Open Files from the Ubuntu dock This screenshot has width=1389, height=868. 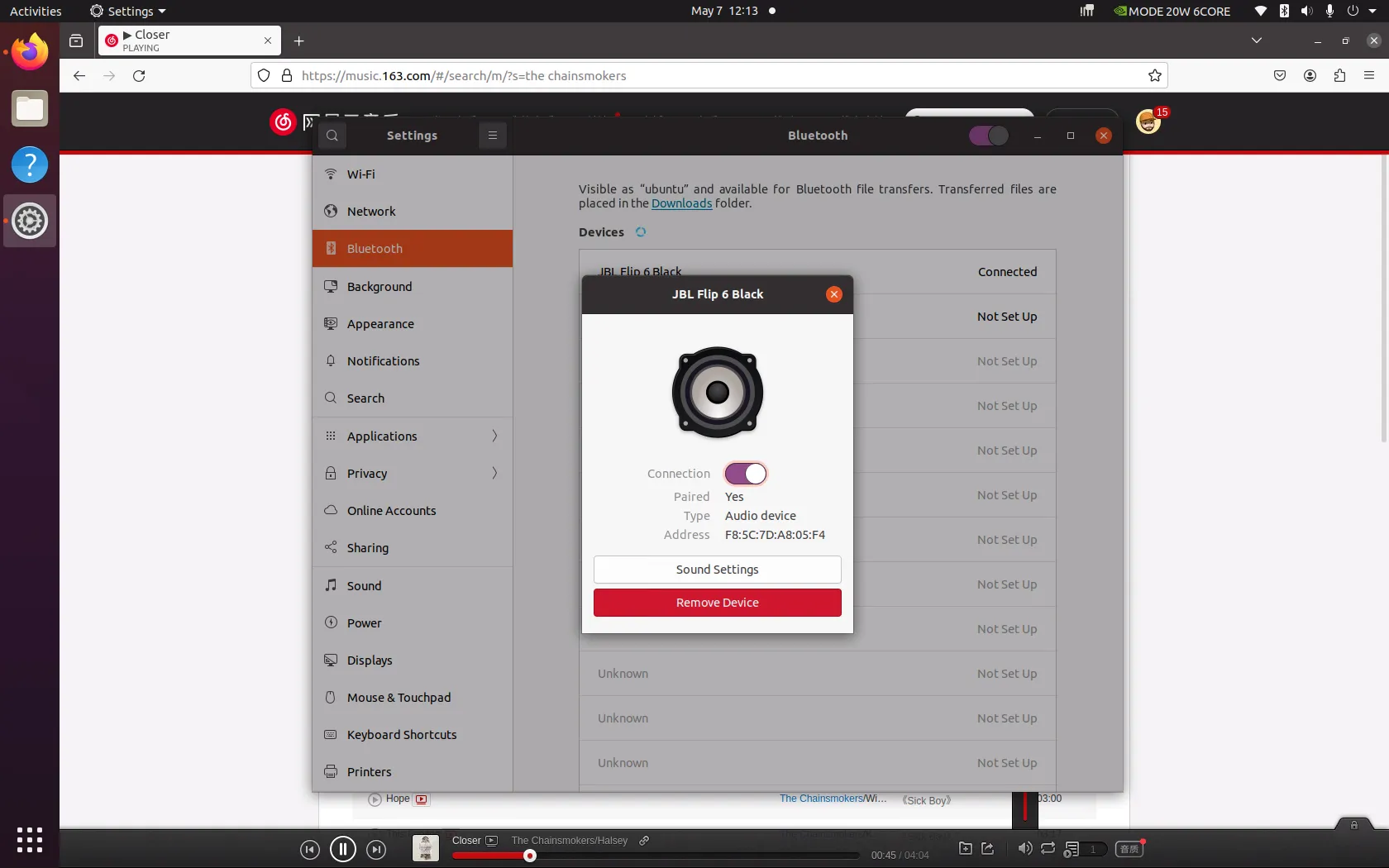tap(30, 108)
